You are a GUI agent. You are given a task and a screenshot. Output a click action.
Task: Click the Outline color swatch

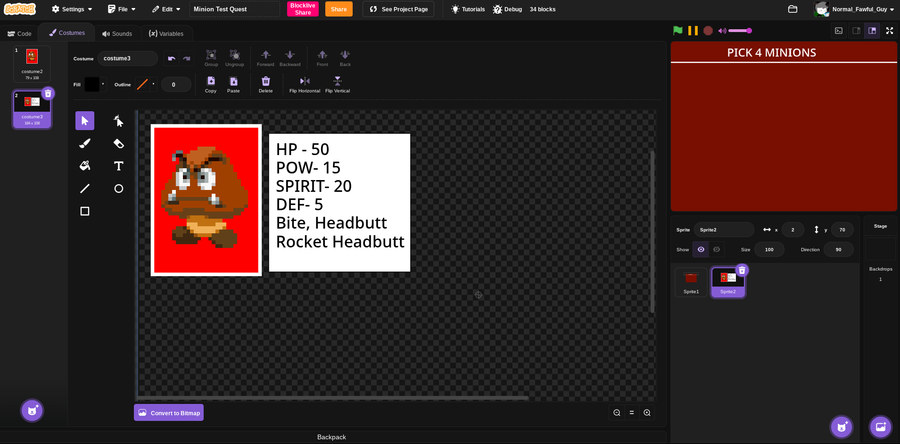click(x=142, y=84)
